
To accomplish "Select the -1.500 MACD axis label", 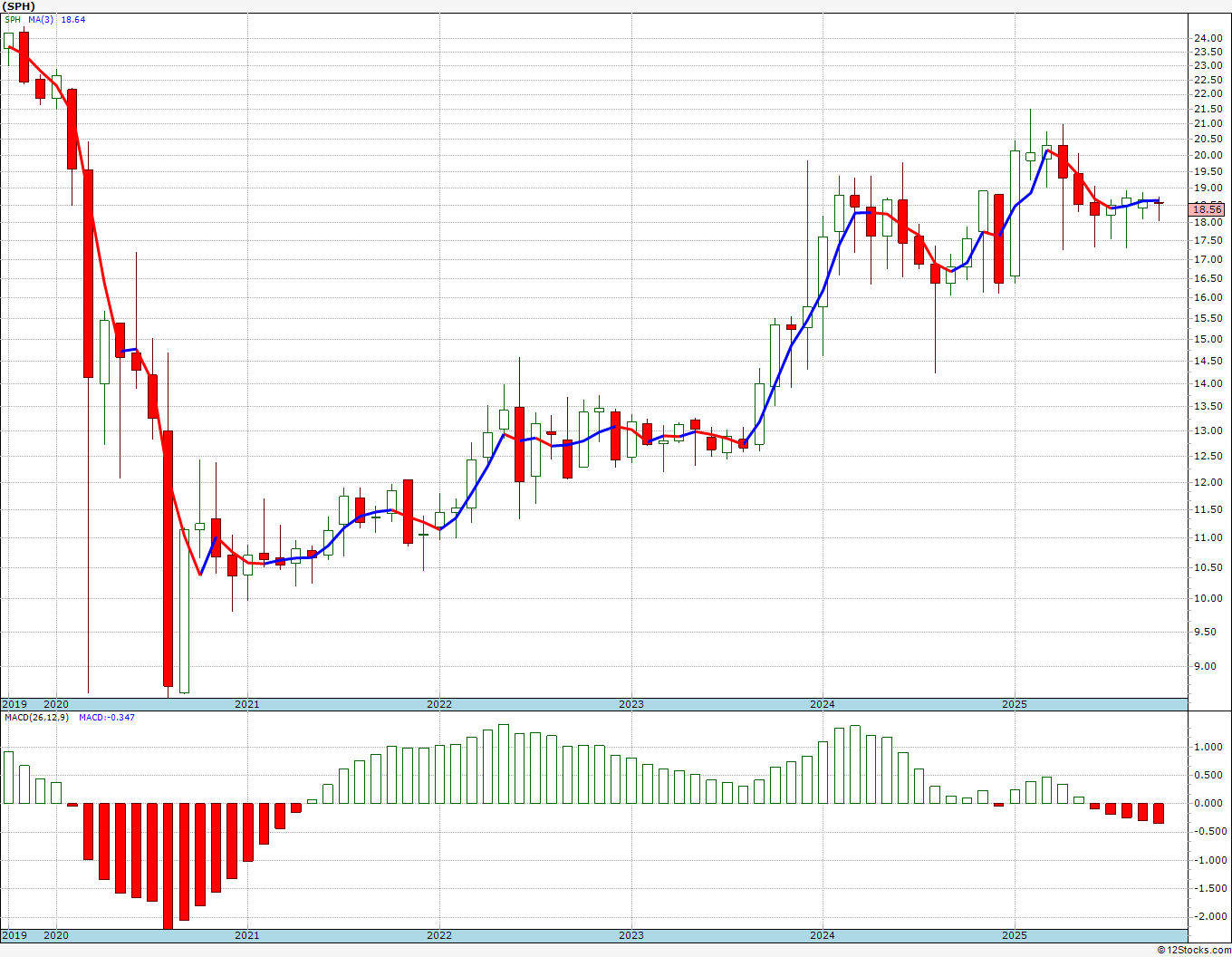I will pyautogui.click(x=1208, y=888).
